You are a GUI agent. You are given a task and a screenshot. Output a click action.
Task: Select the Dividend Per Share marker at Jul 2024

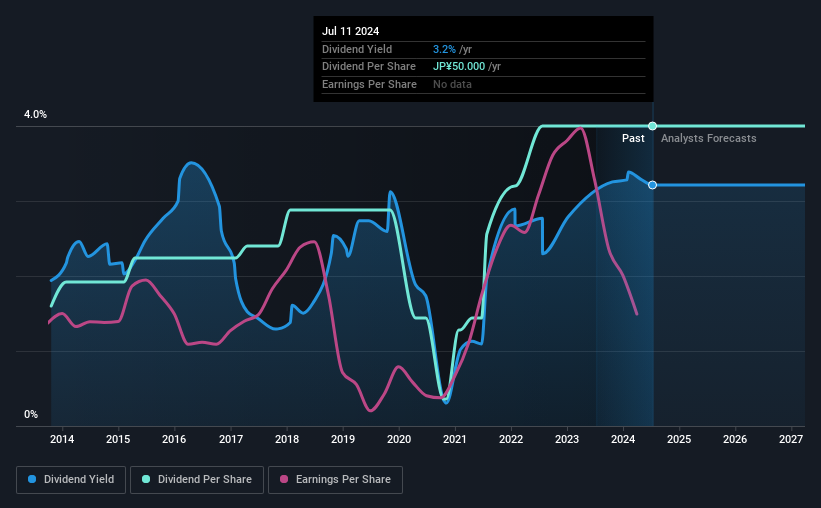[652, 126]
